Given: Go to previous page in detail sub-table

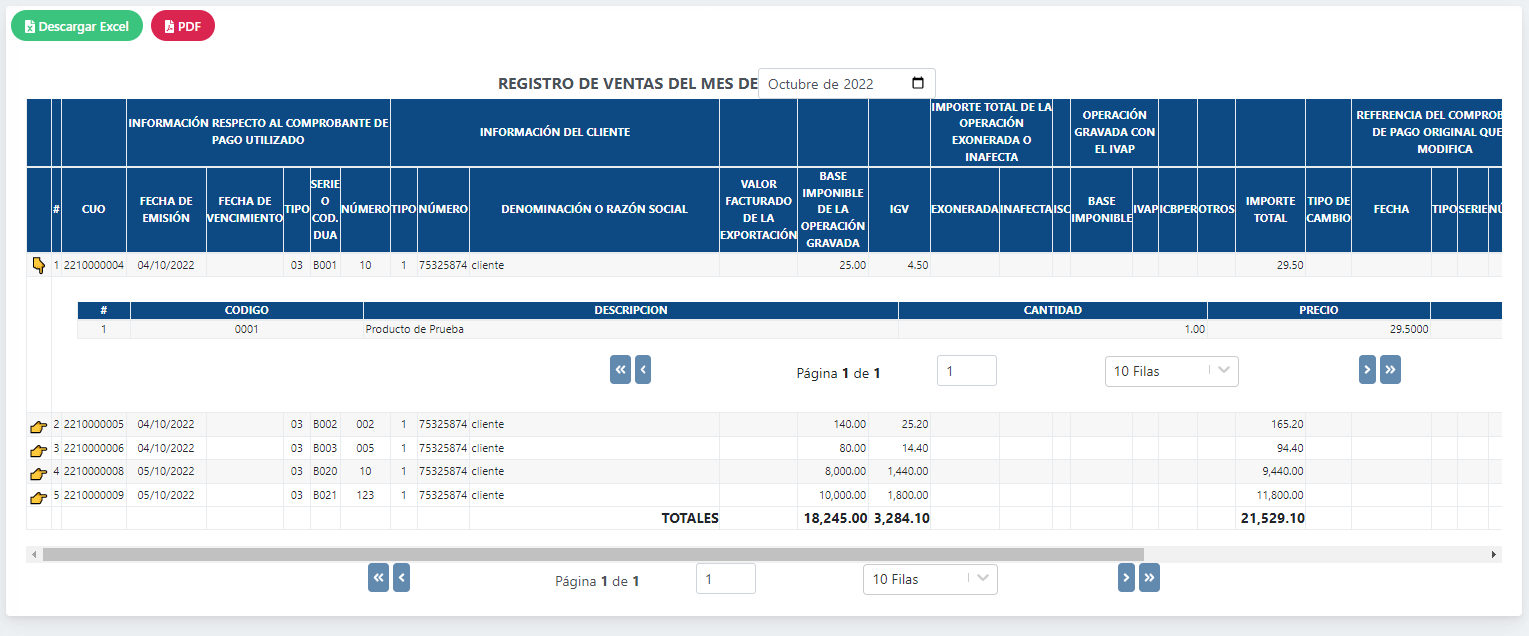Looking at the screenshot, I should pos(643,370).
